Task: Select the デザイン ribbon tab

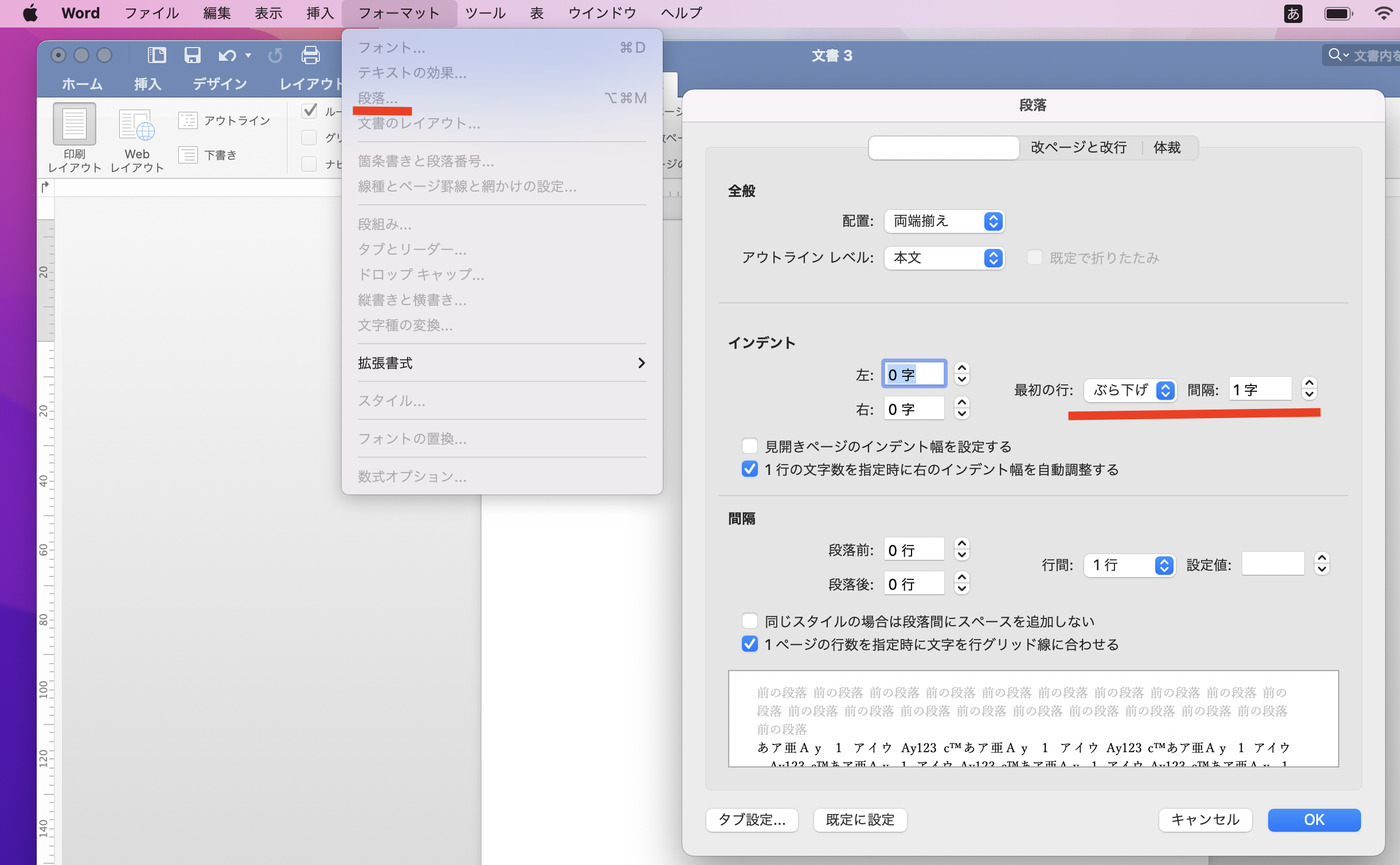Action: click(220, 84)
